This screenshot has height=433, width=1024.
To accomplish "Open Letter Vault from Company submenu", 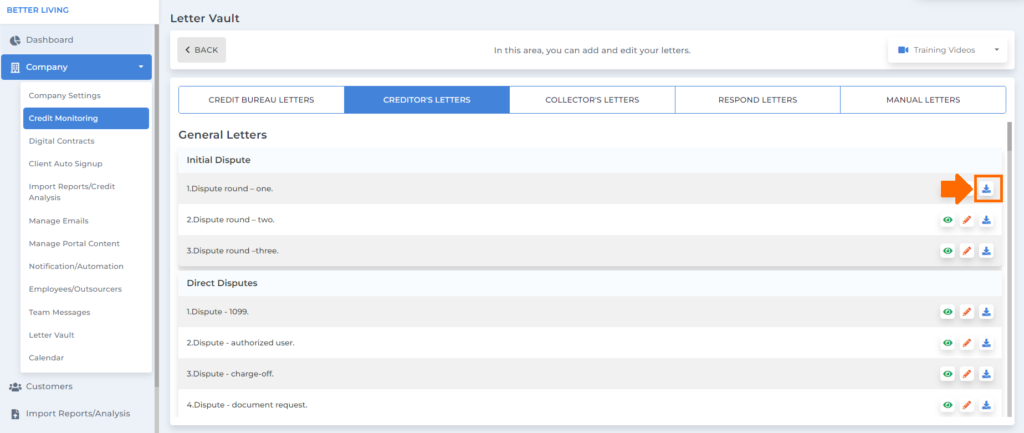I will tap(52, 335).
